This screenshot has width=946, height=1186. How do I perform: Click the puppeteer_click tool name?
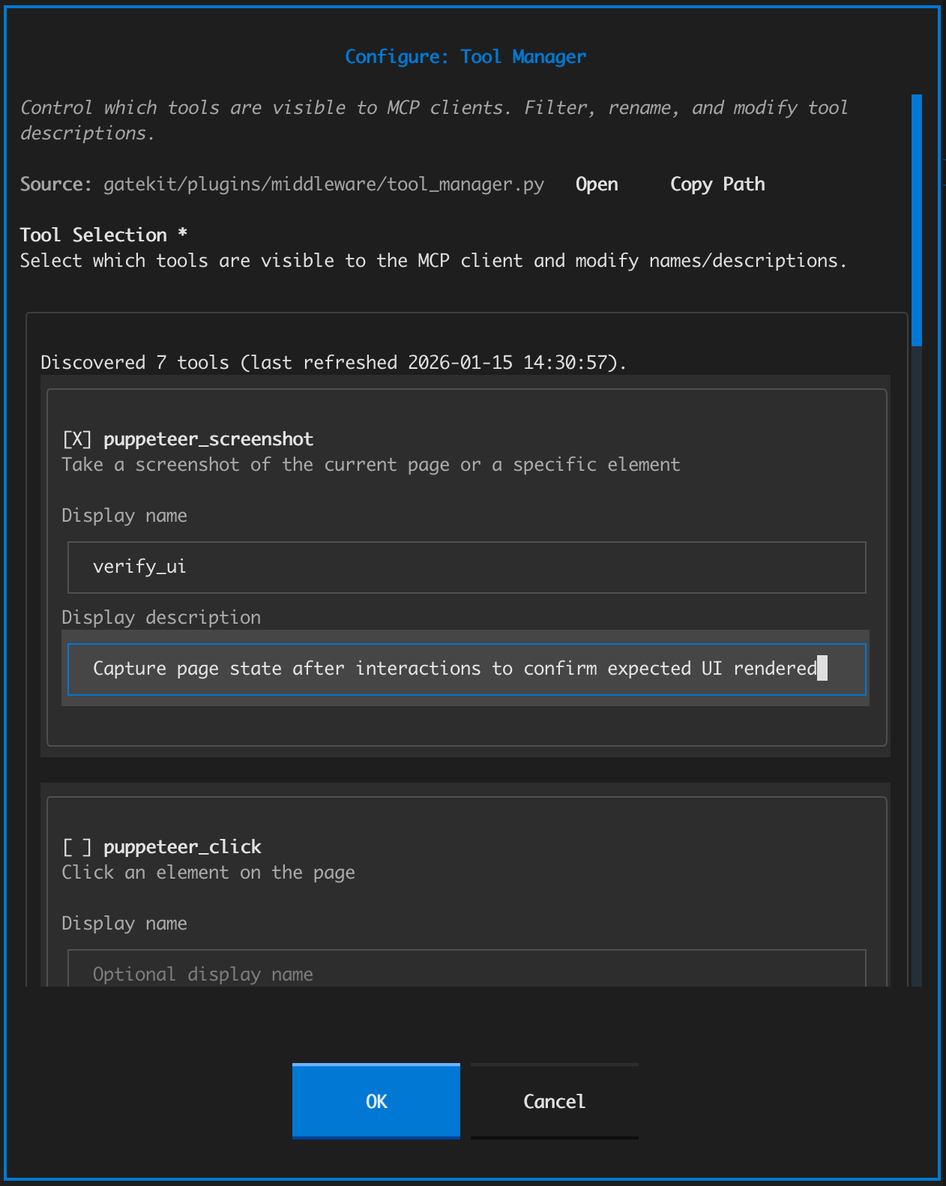[x=182, y=846]
